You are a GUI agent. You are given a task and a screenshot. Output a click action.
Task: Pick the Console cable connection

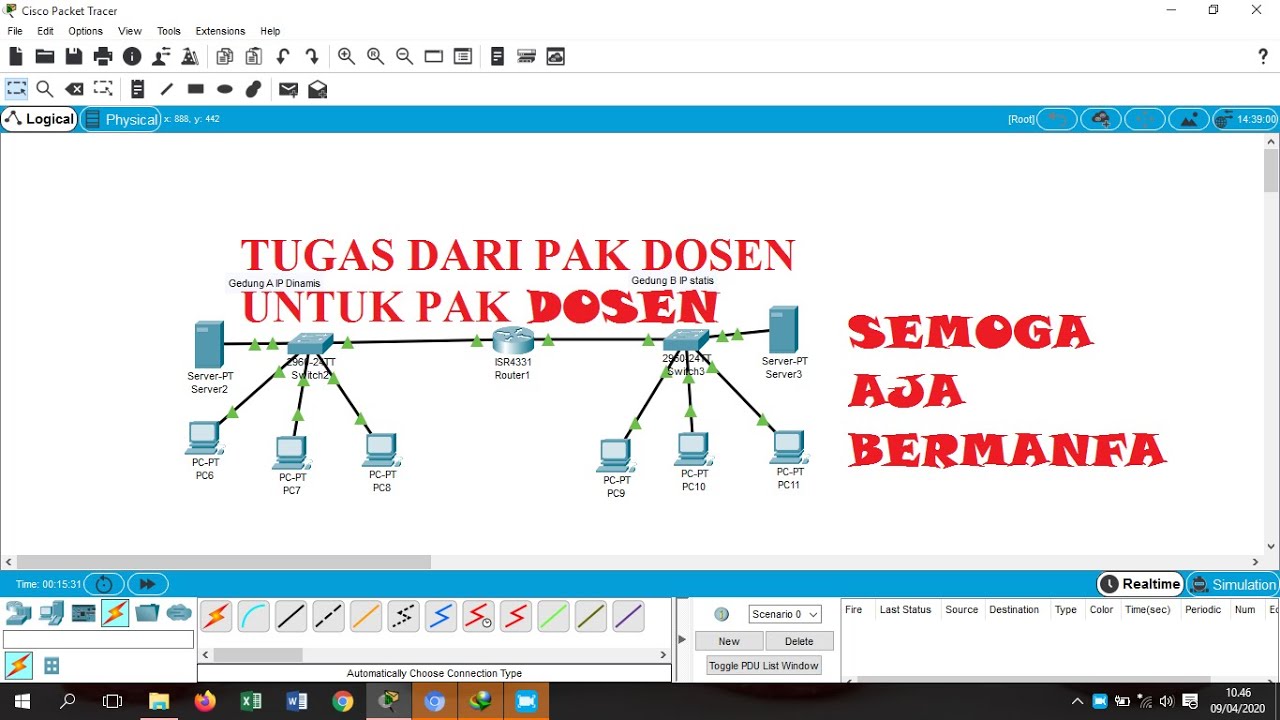(x=253, y=617)
